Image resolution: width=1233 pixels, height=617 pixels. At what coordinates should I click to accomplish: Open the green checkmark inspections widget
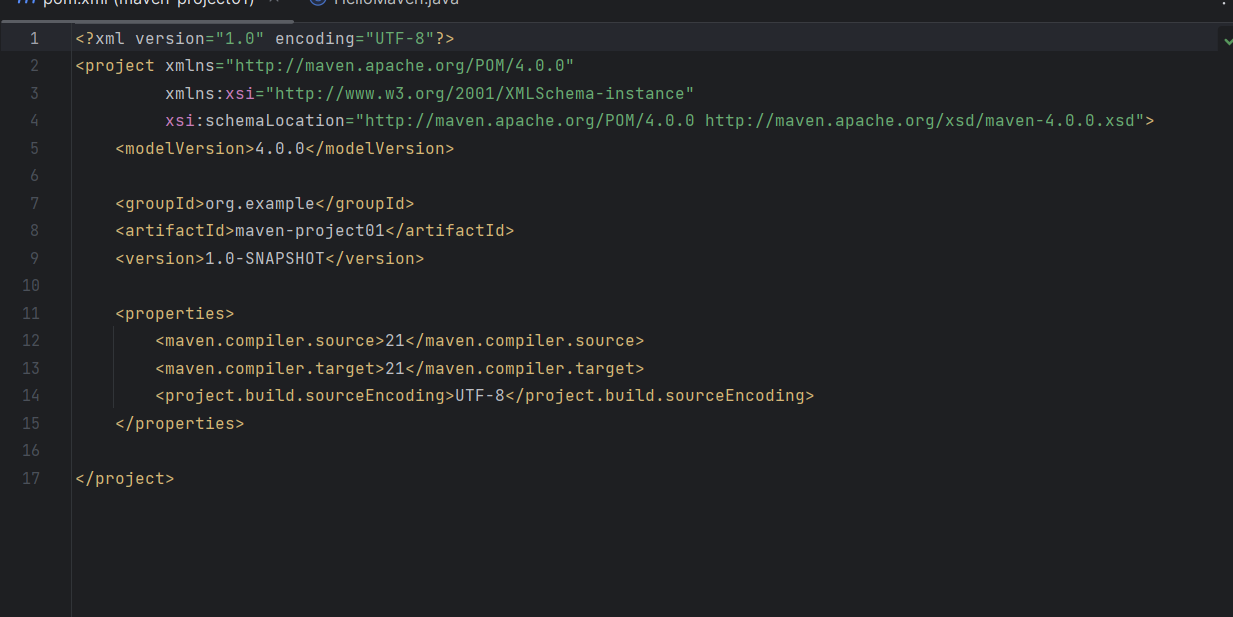(1226, 39)
